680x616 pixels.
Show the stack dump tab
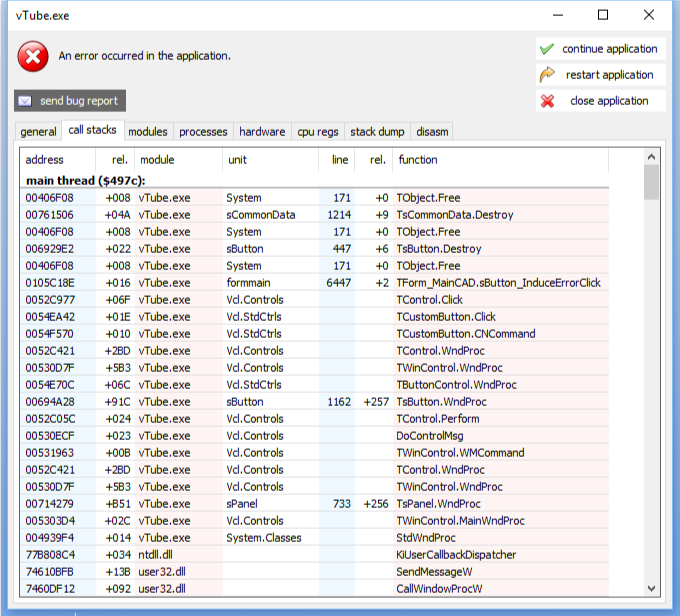377,132
